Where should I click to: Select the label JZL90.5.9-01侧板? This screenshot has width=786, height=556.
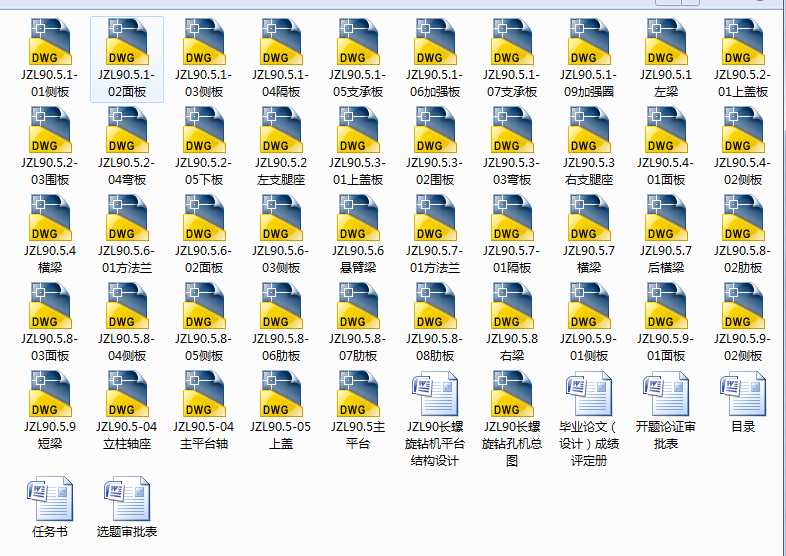[x=589, y=347]
